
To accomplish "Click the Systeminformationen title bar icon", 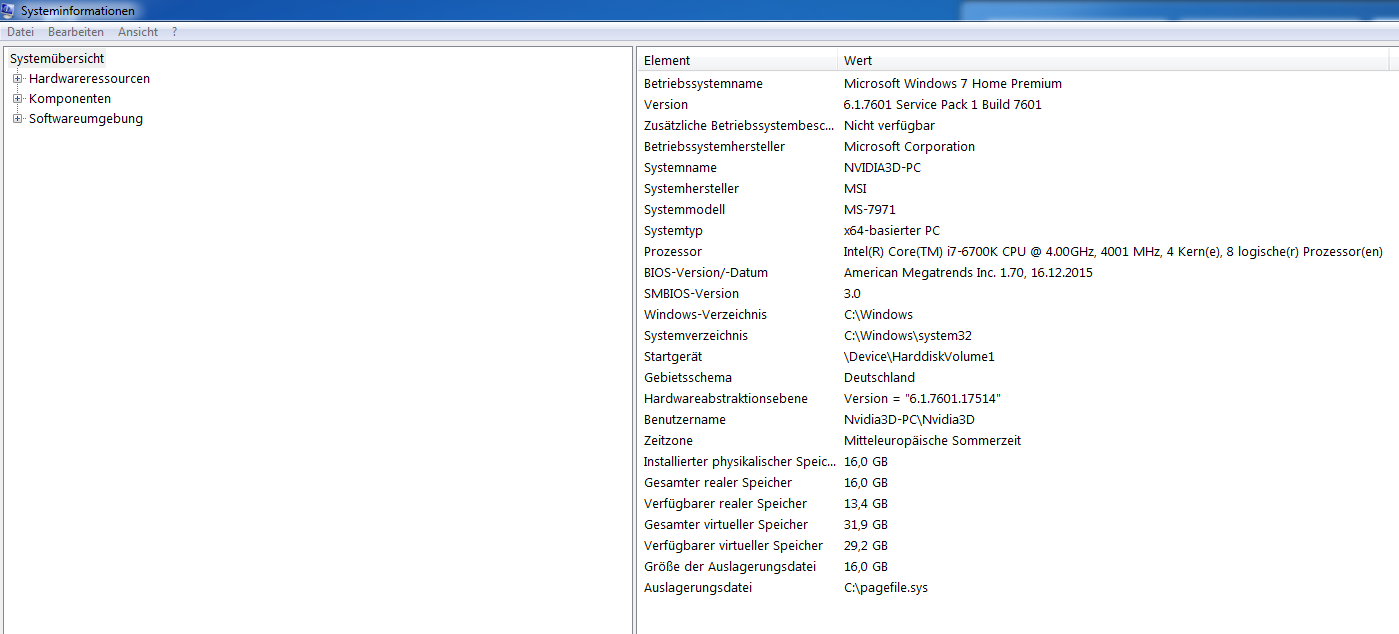I will [8, 10].
